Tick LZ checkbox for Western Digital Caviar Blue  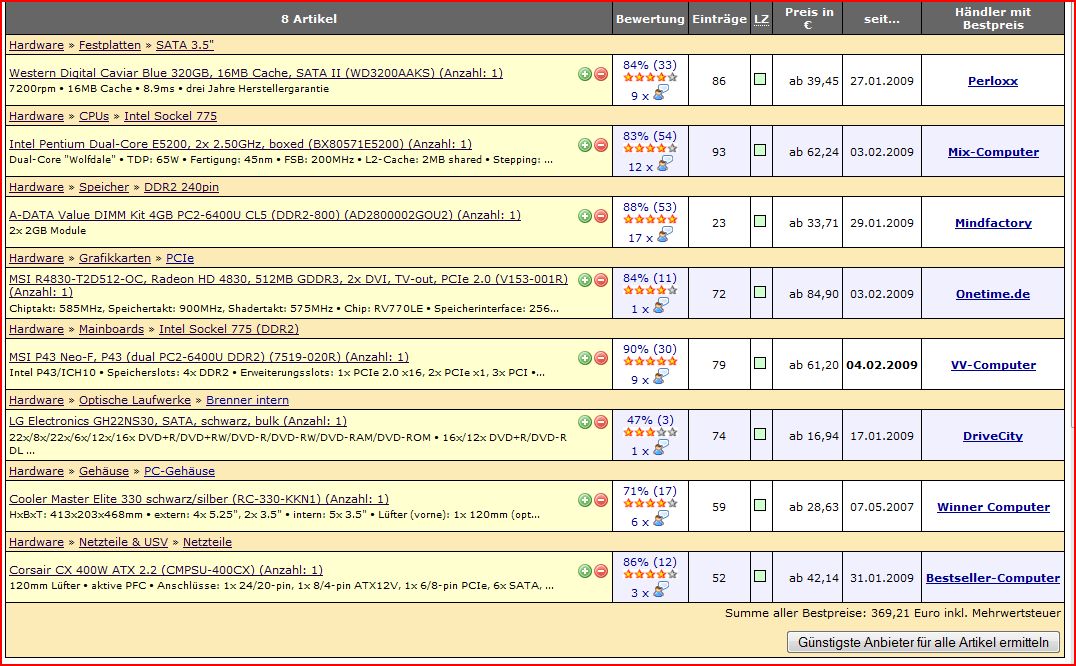(760, 79)
